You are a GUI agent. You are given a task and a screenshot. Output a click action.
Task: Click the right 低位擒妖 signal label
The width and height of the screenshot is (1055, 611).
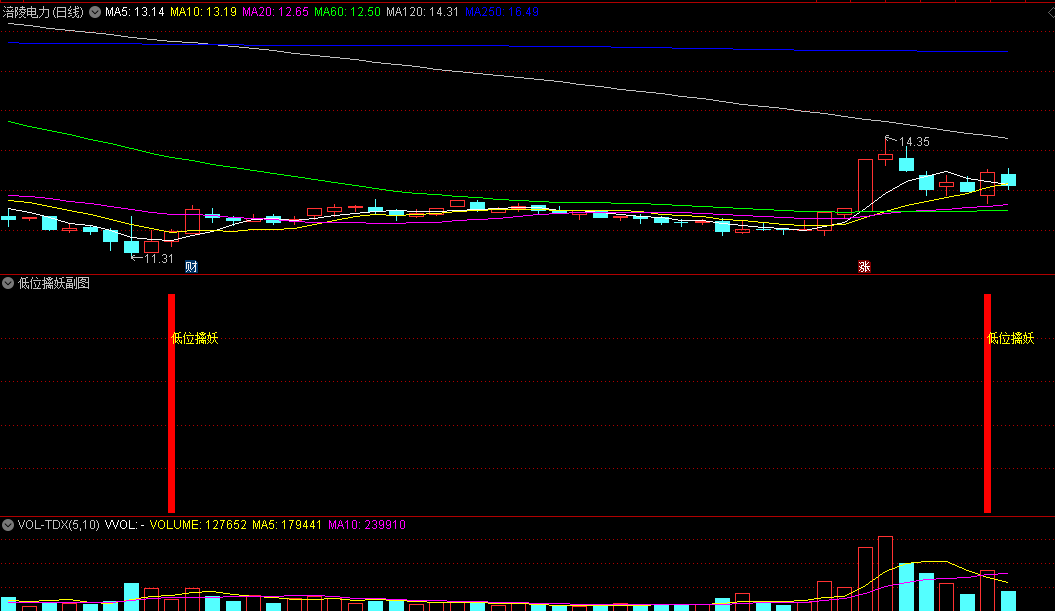(1011, 338)
